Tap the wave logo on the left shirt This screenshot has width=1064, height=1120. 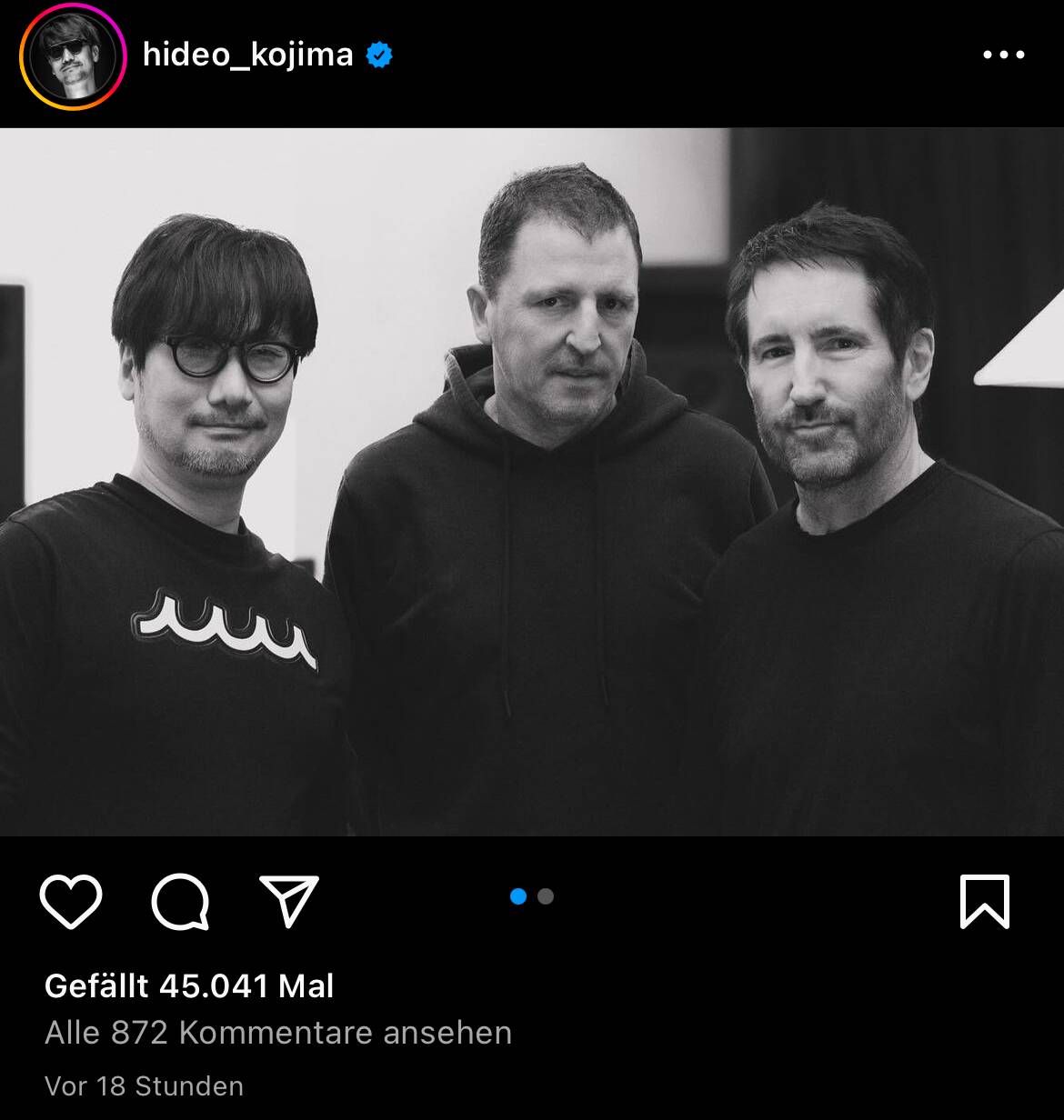coord(225,628)
